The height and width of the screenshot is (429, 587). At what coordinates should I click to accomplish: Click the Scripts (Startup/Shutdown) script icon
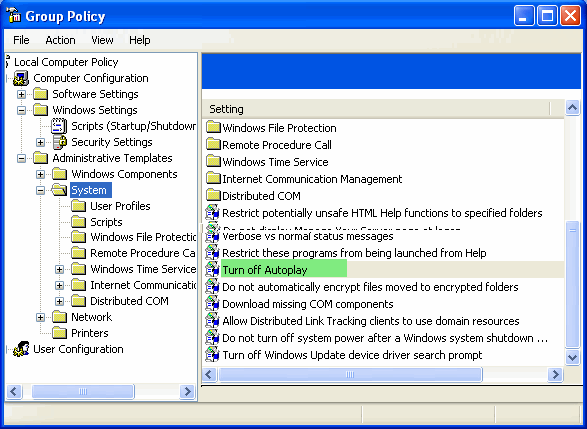pos(59,126)
